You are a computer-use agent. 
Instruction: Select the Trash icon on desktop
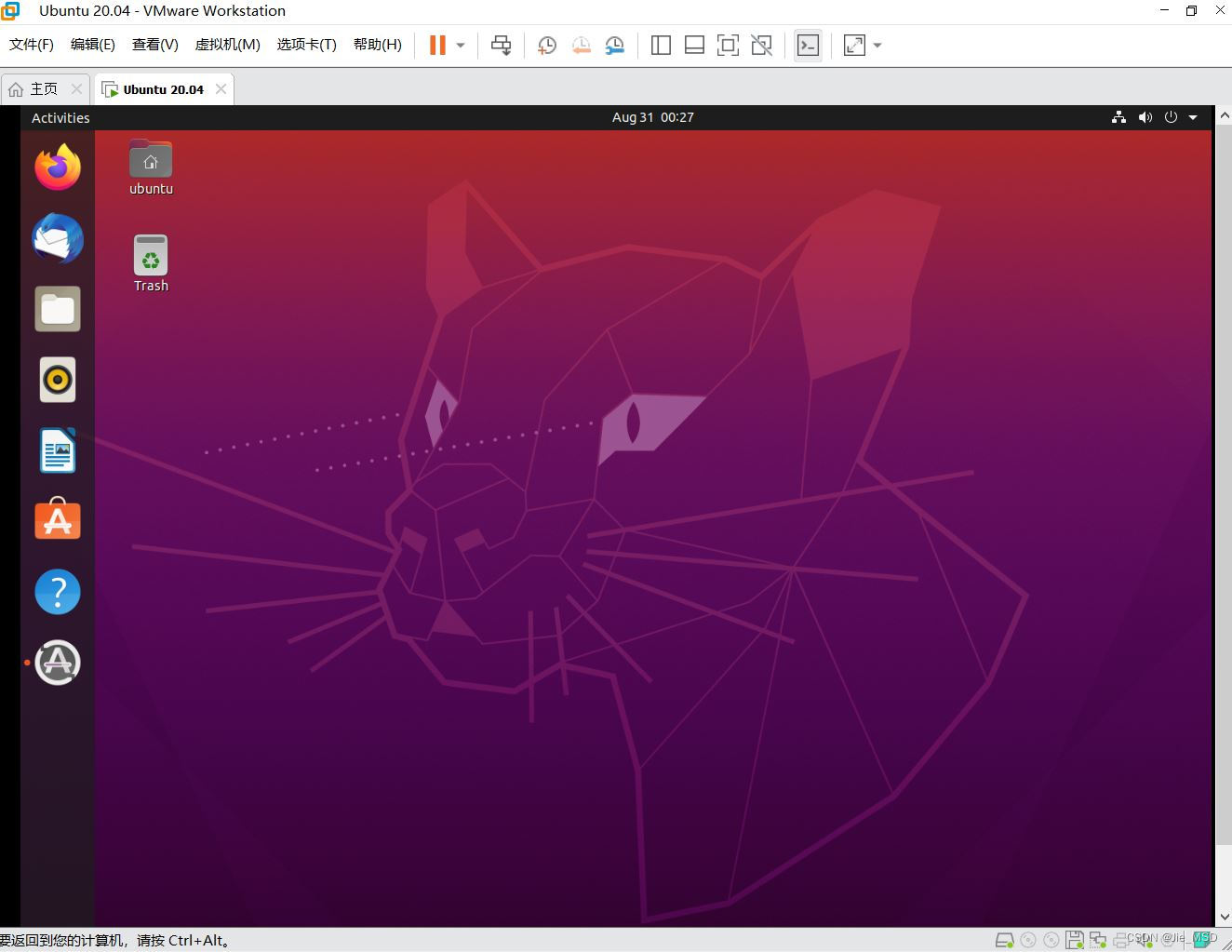(x=151, y=264)
